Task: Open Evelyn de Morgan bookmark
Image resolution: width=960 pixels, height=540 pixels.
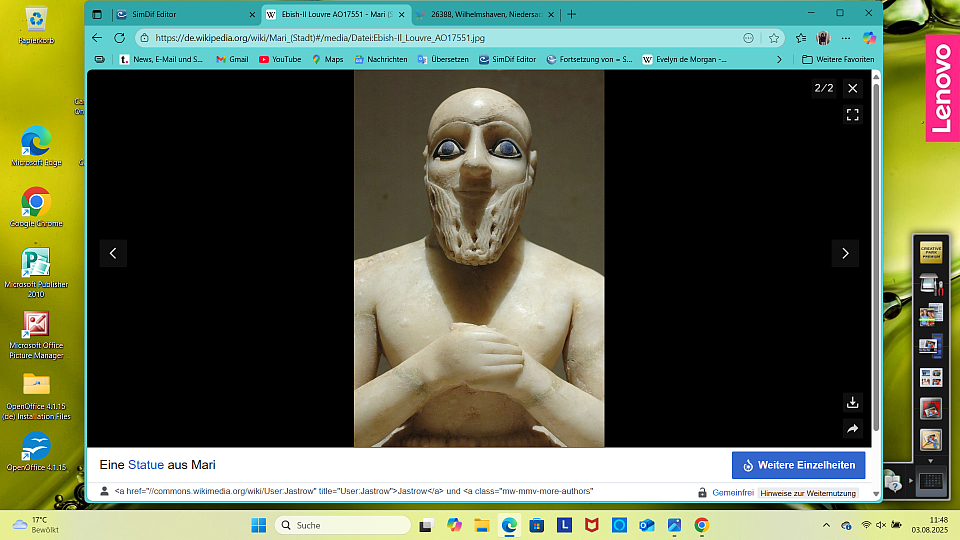Action: pyautogui.click(x=684, y=59)
